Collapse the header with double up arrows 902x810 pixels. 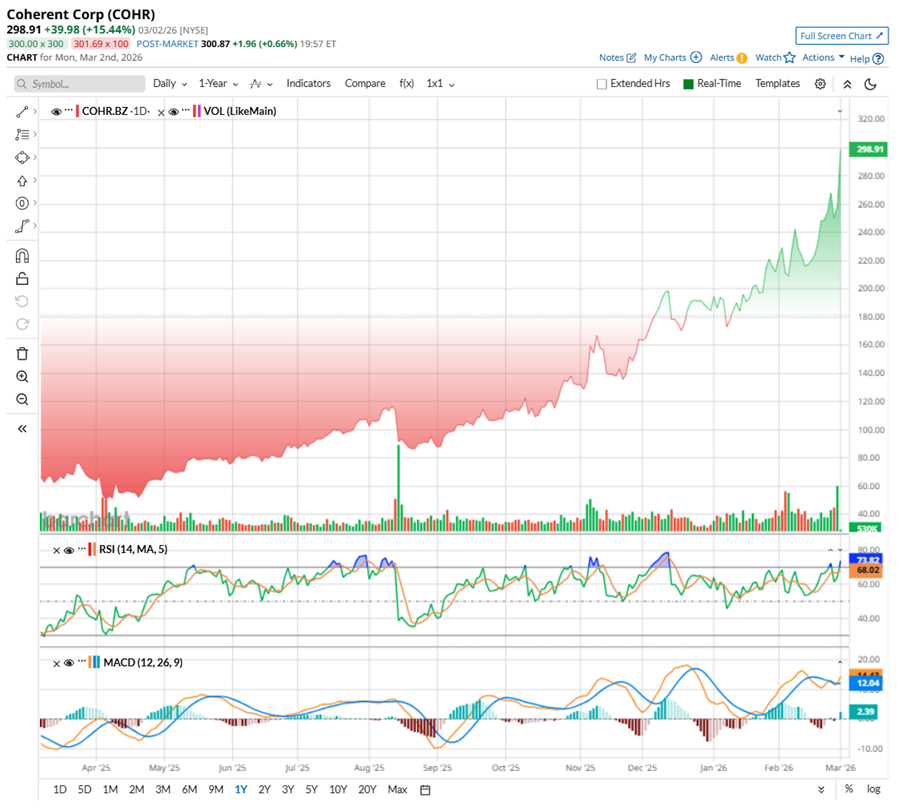click(x=847, y=84)
